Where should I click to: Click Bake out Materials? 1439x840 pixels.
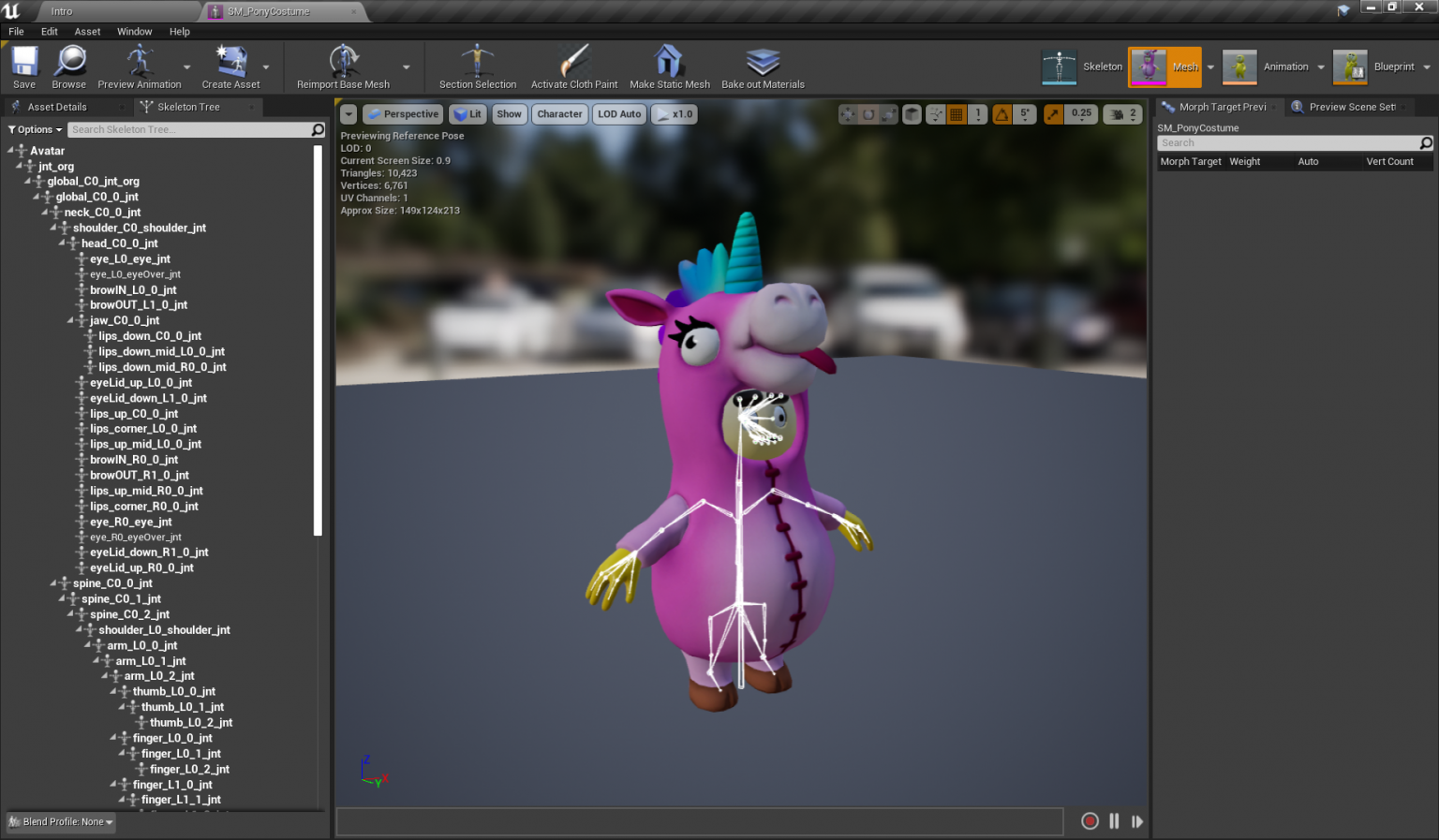tap(763, 66)
